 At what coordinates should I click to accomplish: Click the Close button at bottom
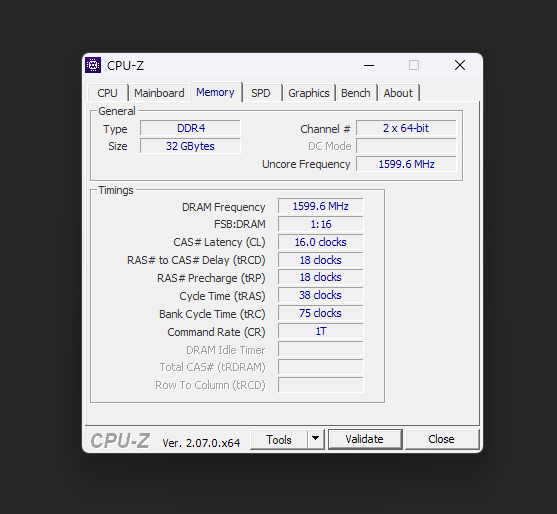pos(442,439)
